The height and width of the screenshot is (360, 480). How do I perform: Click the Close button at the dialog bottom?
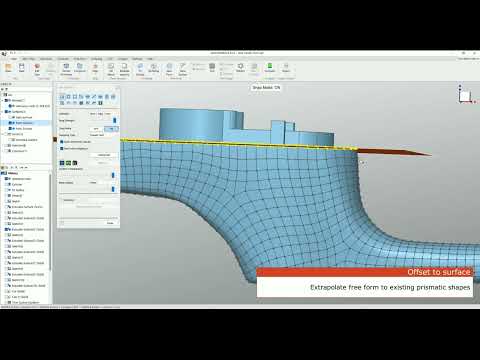(110, 223)
